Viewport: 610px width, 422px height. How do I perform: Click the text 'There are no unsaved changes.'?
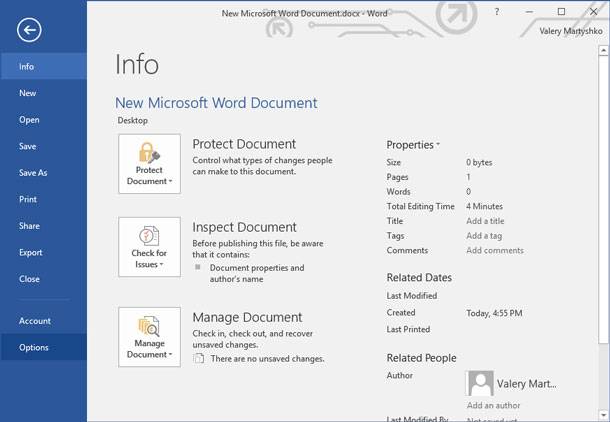click(x=267, y=359)
